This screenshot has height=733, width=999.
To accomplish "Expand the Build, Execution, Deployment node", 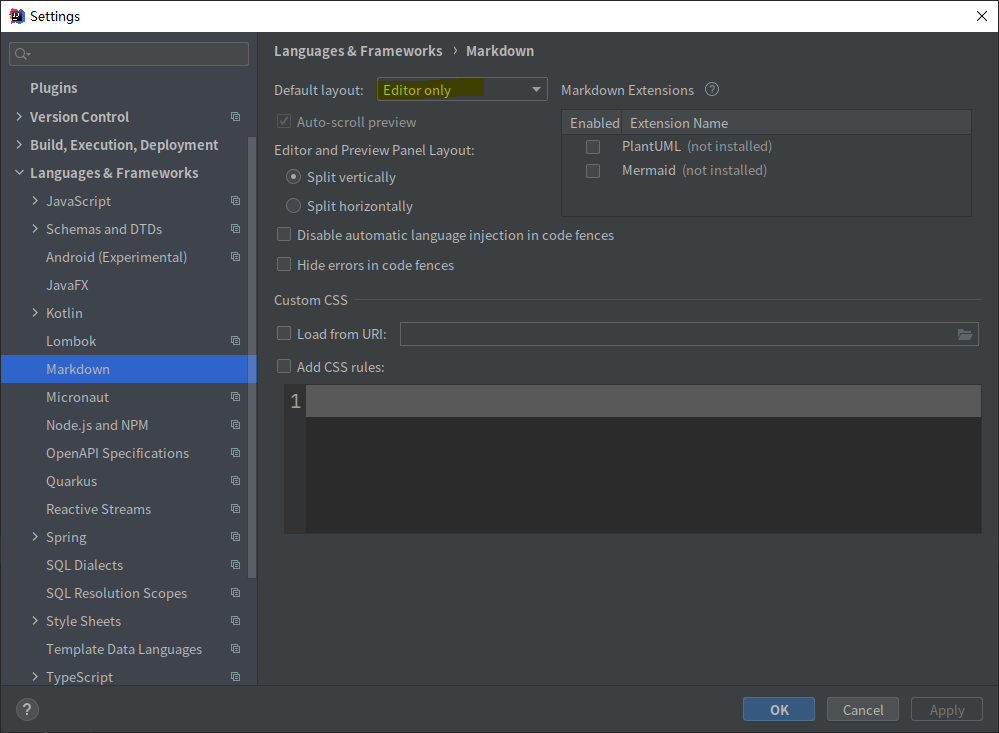I will pyautogui.click(x=19, y=145).
